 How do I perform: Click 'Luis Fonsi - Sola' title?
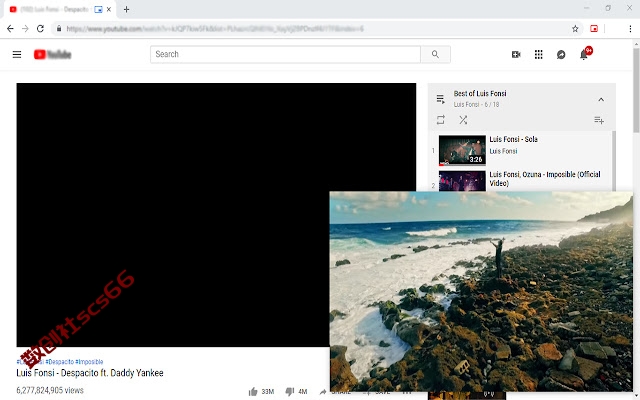tap(513, 139)
